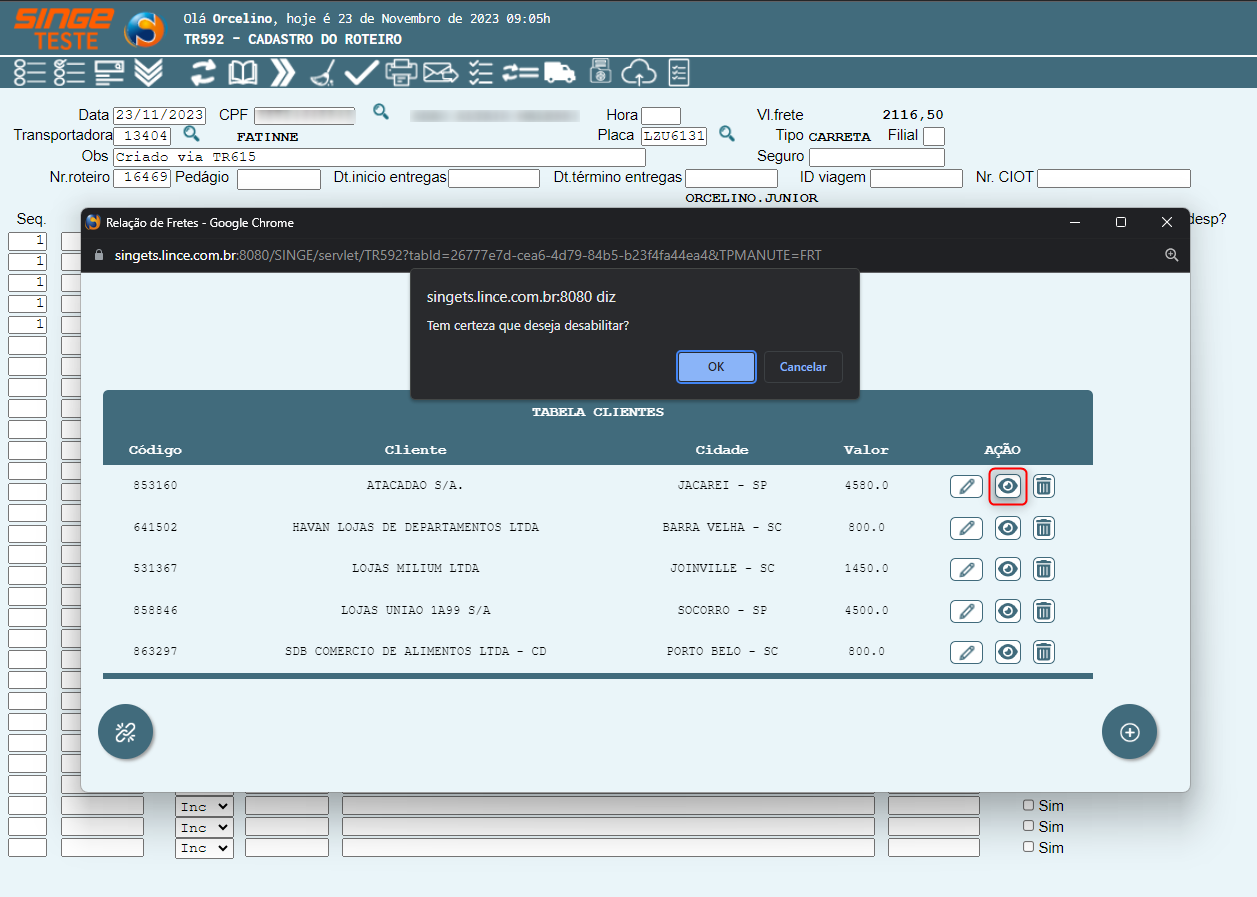The height and width of the screenshot is (897, 1257).
Task: Delete the LOJAS MILIUM LTDA row
Action: point(1044,569)
